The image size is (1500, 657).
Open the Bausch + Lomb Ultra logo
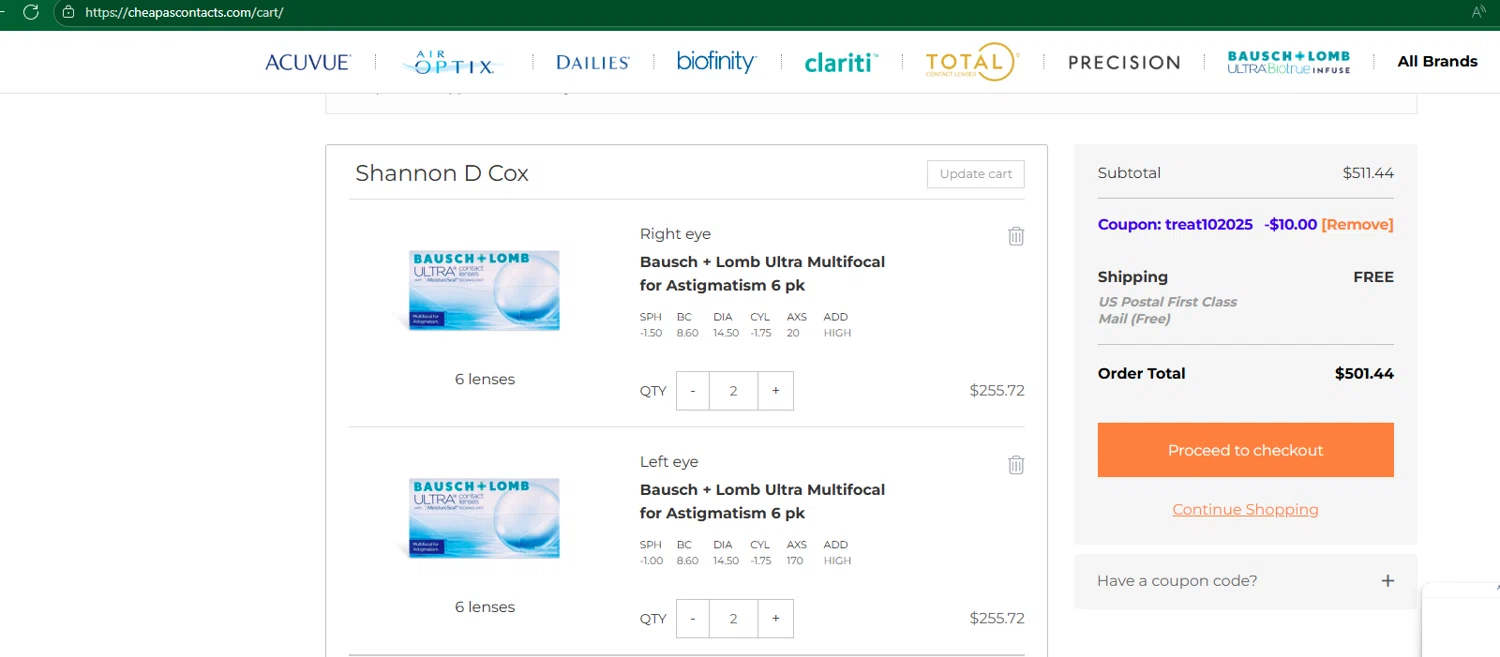[x=1288, y=62]
